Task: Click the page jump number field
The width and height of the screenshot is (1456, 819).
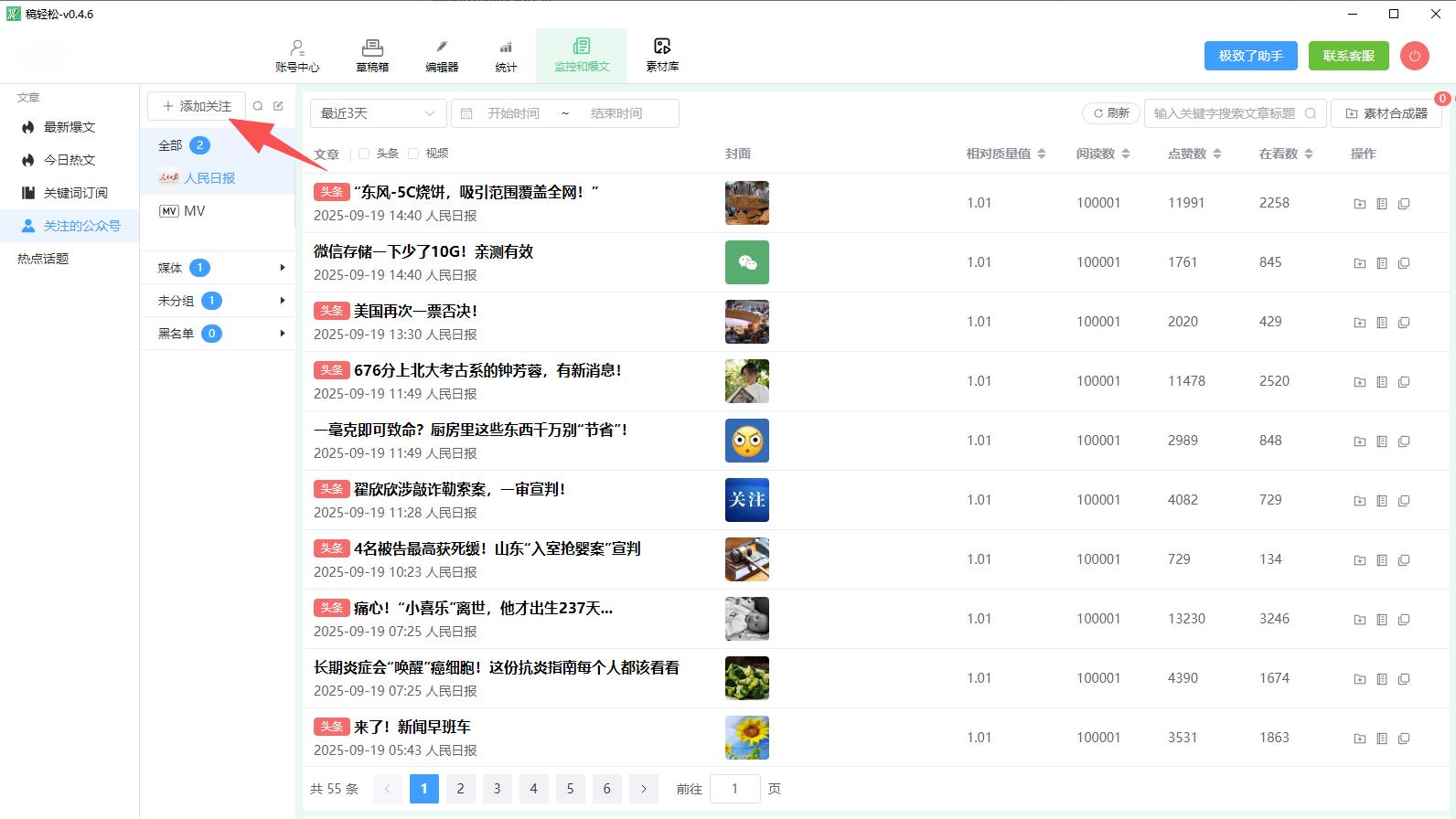Action: click(734, 789)
